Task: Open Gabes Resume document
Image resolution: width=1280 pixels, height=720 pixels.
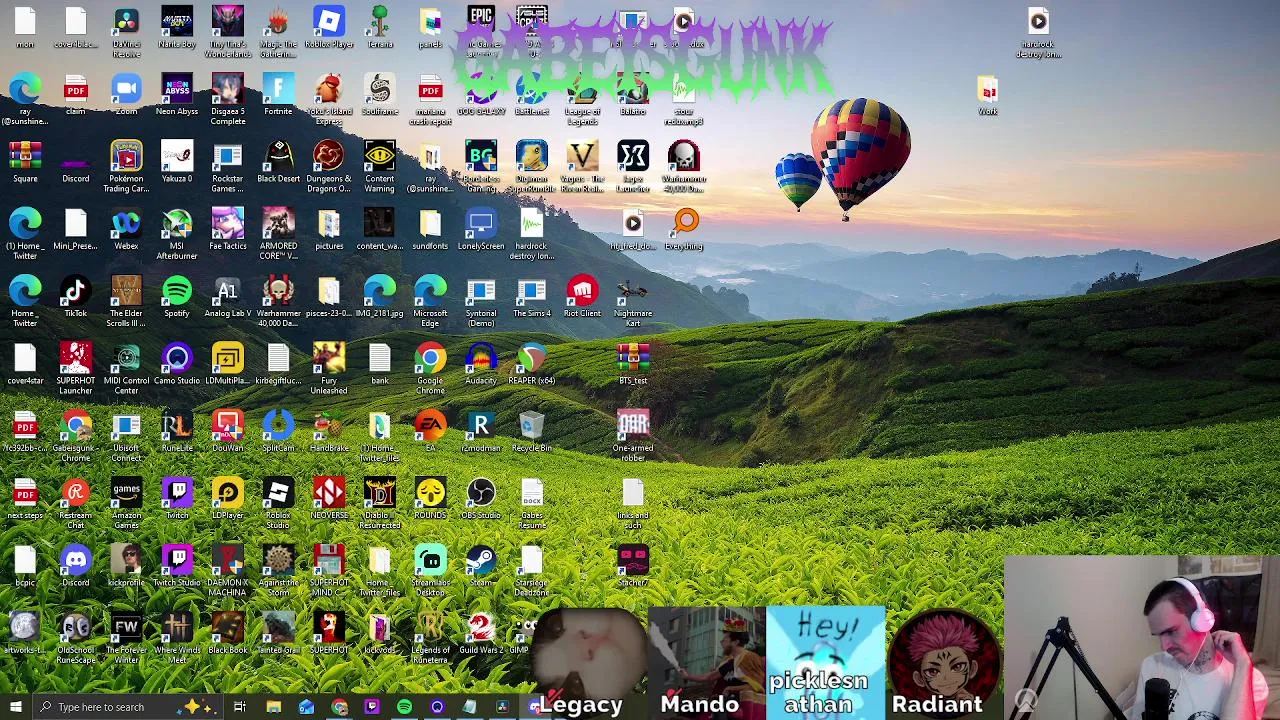Action: tap(532, 503)
